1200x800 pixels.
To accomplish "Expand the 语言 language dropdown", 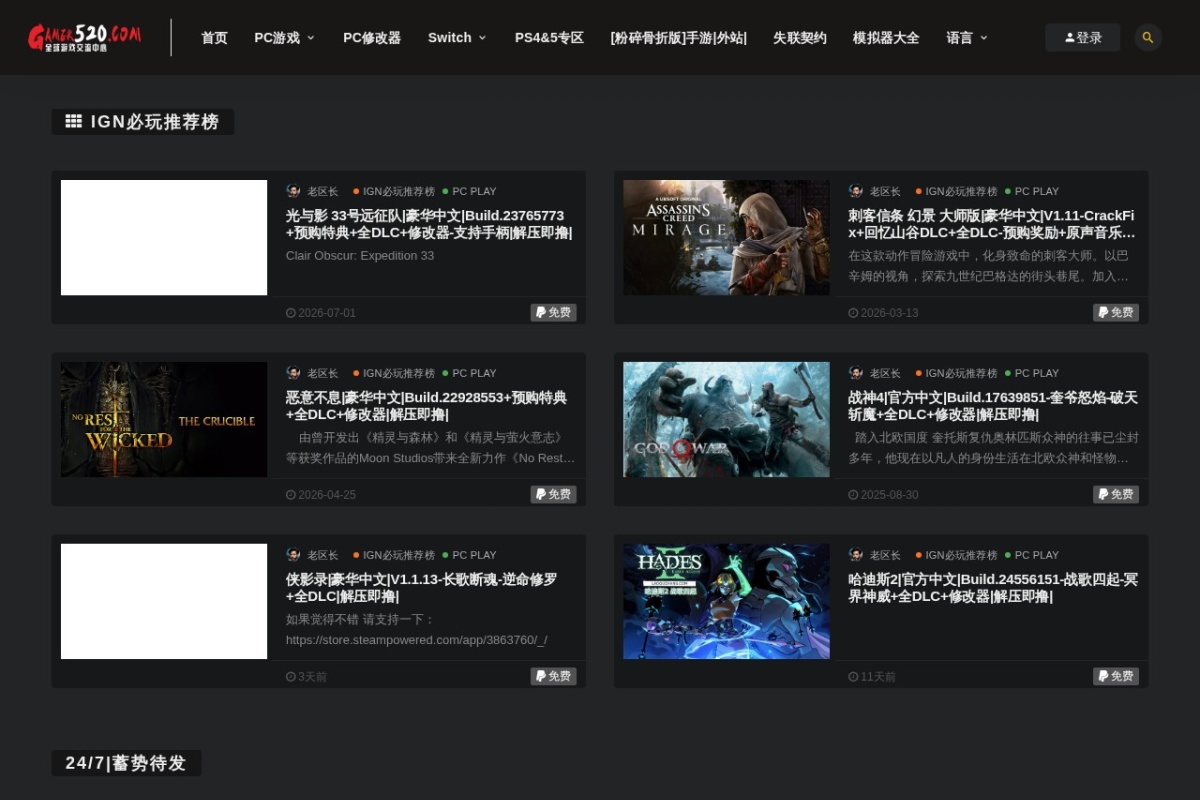I will pos(967,37).
